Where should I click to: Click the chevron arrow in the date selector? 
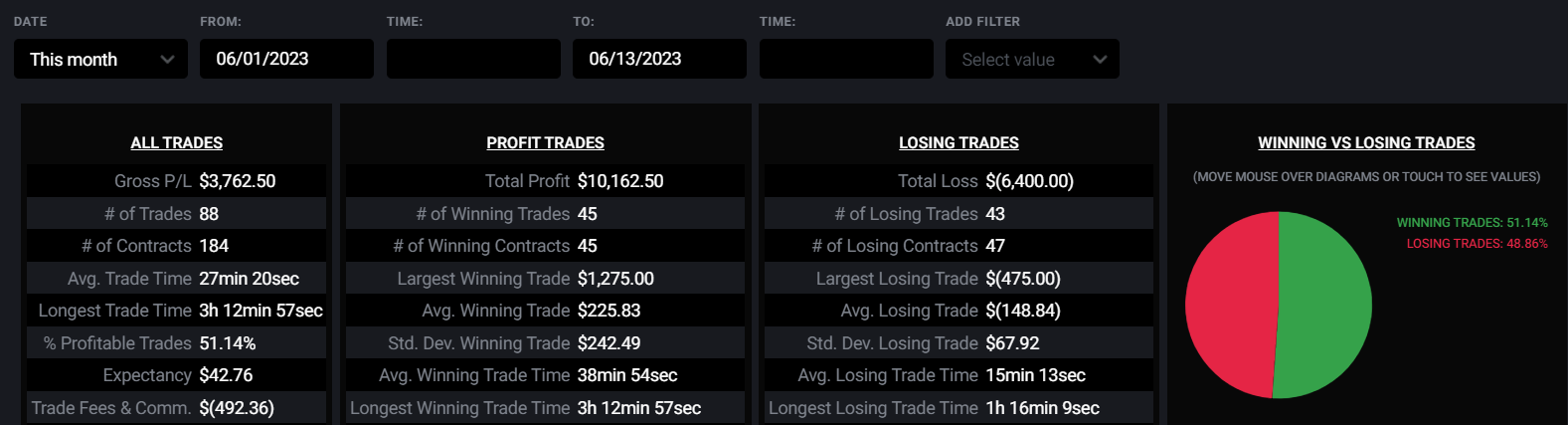[167, 60]
